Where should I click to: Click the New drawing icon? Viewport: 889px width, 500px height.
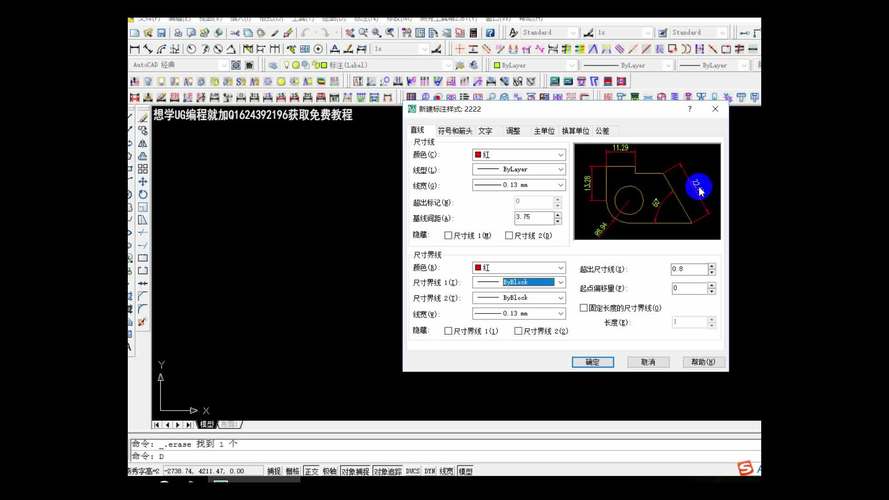[135, 33]
